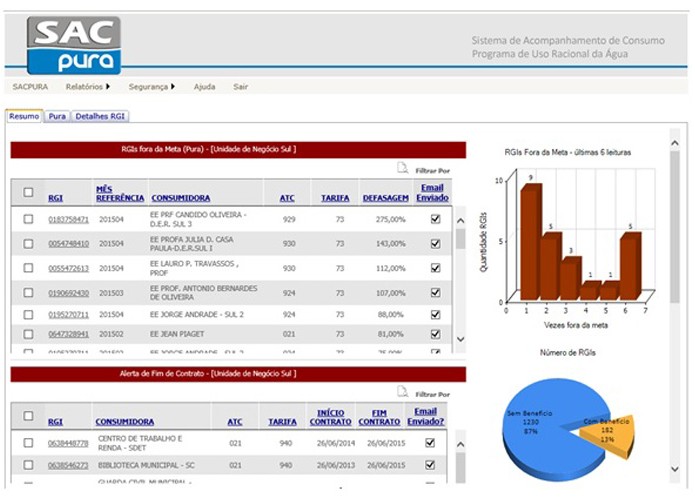The width and height of the screenshot is (695, 500).
Task: Click down arrow of RGIs table scrollbar
Action: tap(461, 339)
